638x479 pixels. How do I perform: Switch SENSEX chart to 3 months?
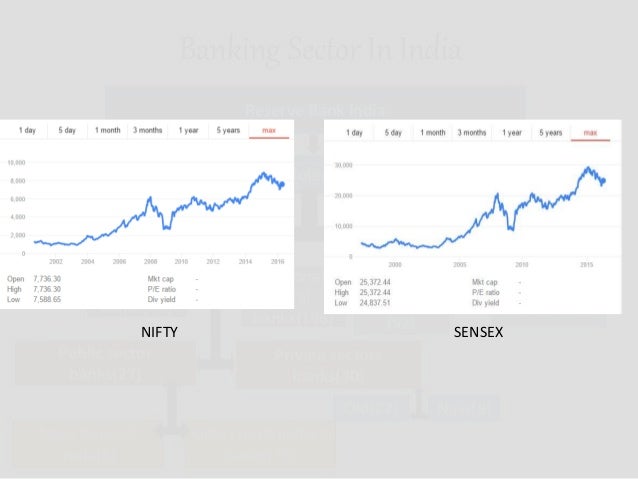[472, 133]
